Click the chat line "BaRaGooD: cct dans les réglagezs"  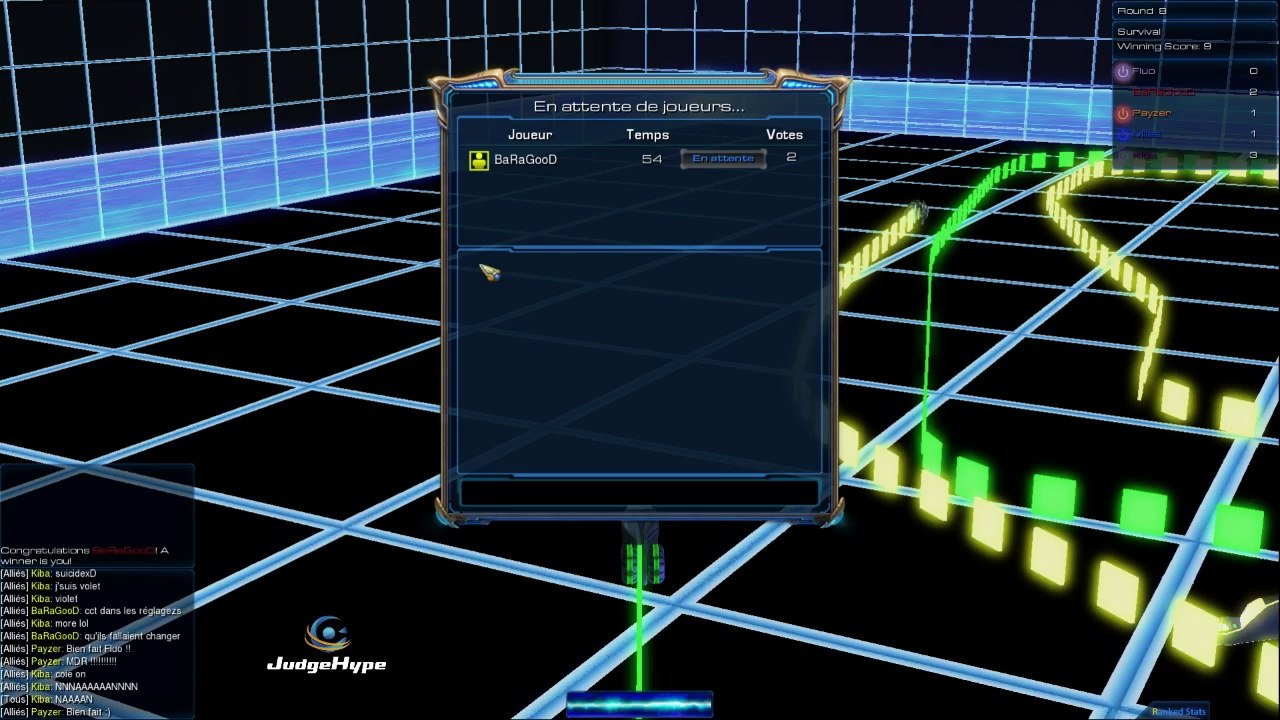point(91,611)
